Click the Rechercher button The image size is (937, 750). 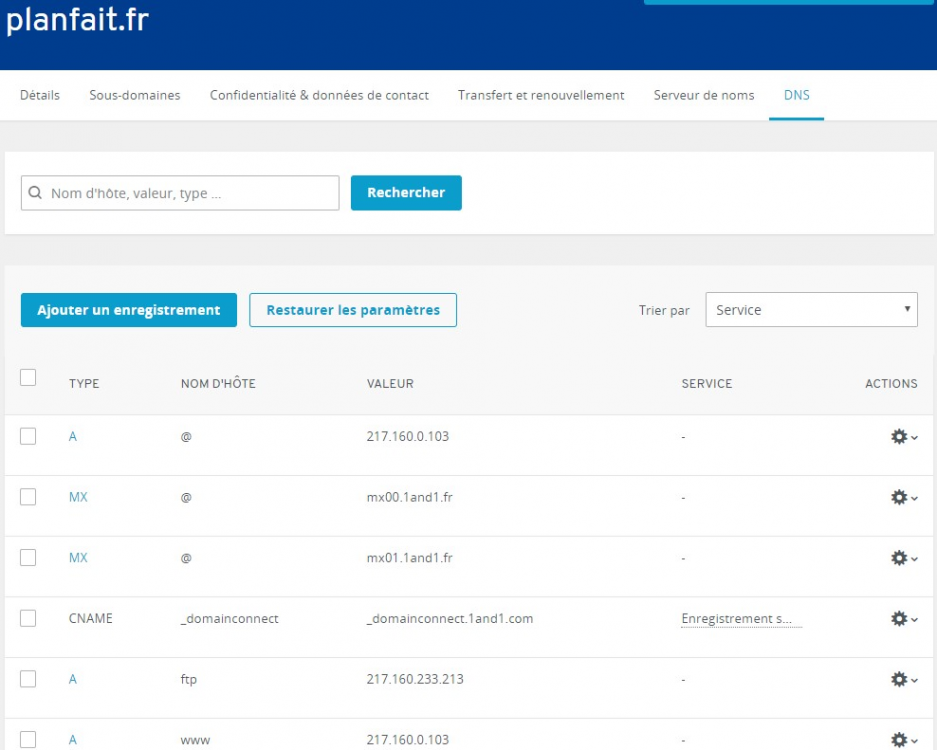(406, 193)
